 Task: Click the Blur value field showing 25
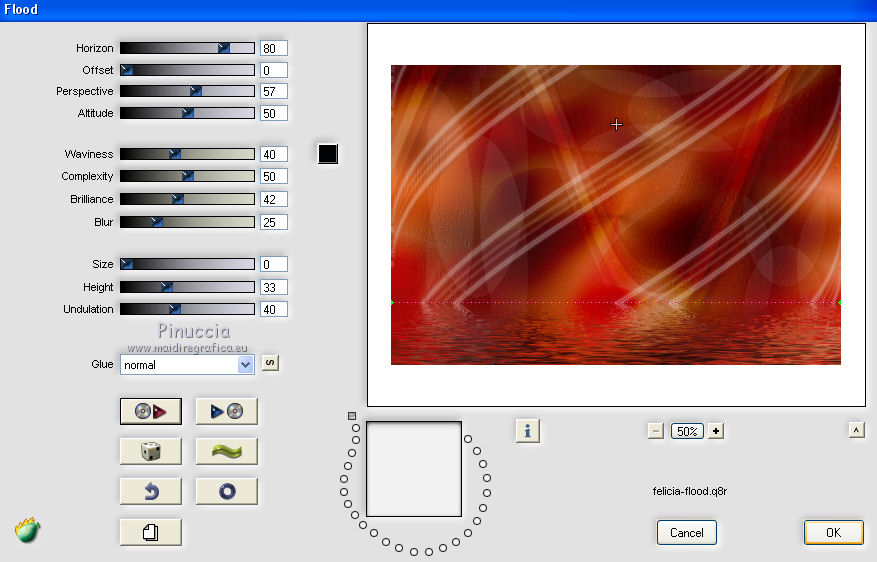[x=274, y=223]
